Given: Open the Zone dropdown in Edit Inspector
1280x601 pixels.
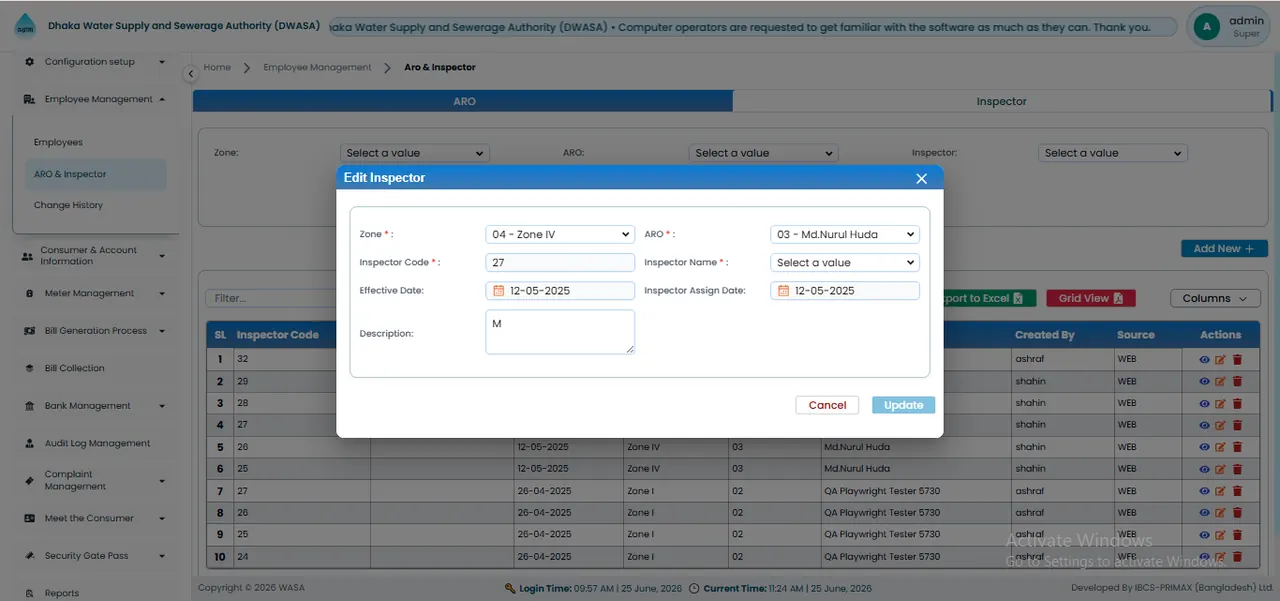Looking at the screenshot, I should 560,235.
